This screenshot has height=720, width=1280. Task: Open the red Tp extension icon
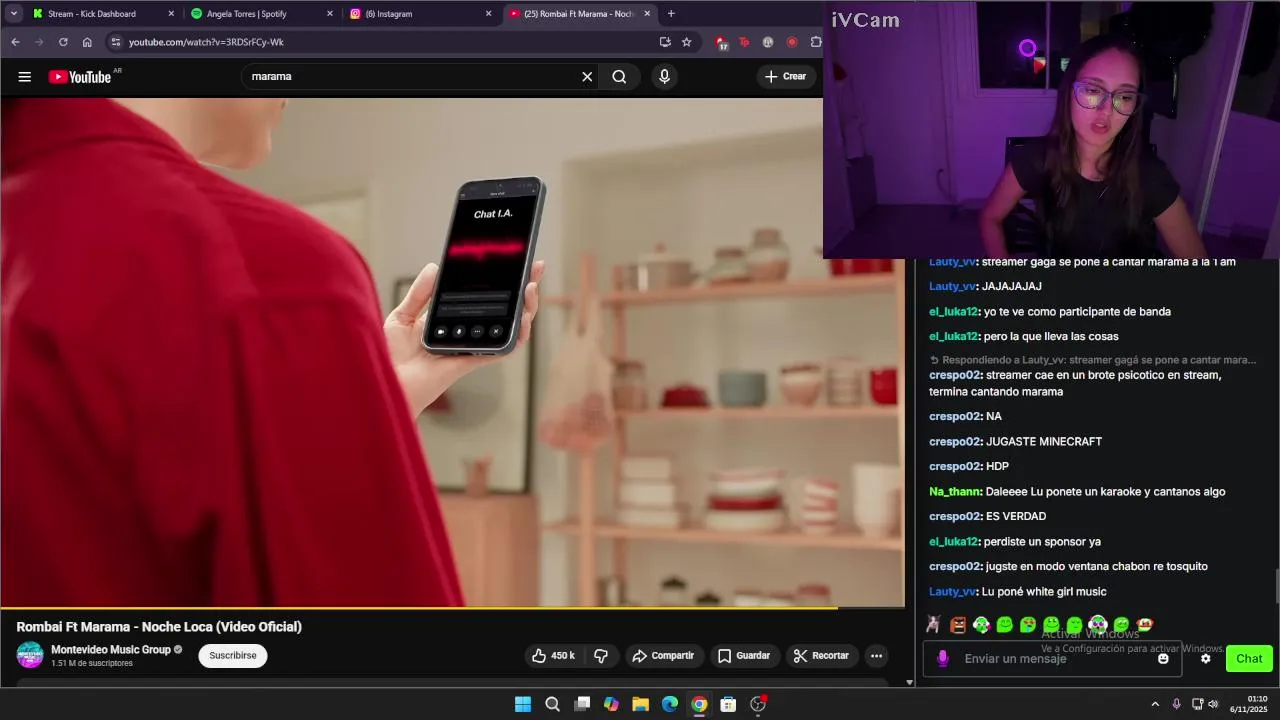point(744,42)
